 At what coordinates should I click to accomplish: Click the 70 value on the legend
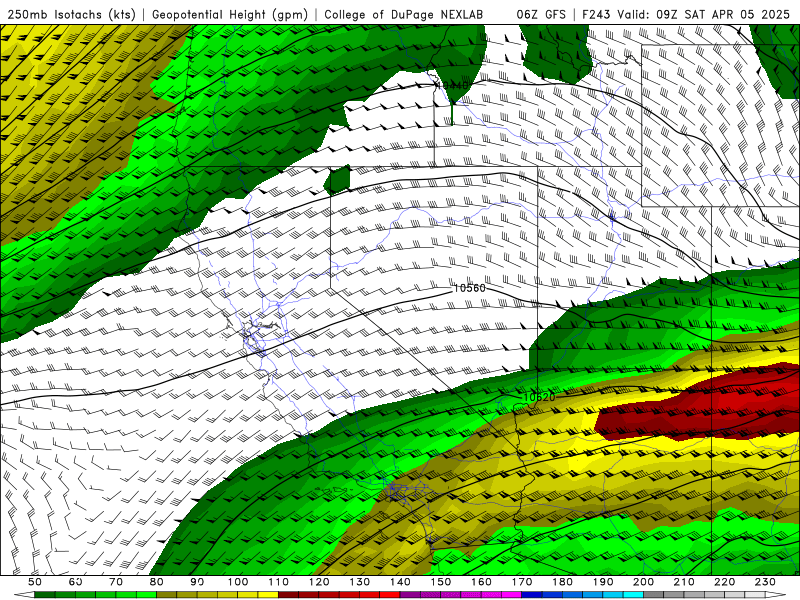(116, 582)
